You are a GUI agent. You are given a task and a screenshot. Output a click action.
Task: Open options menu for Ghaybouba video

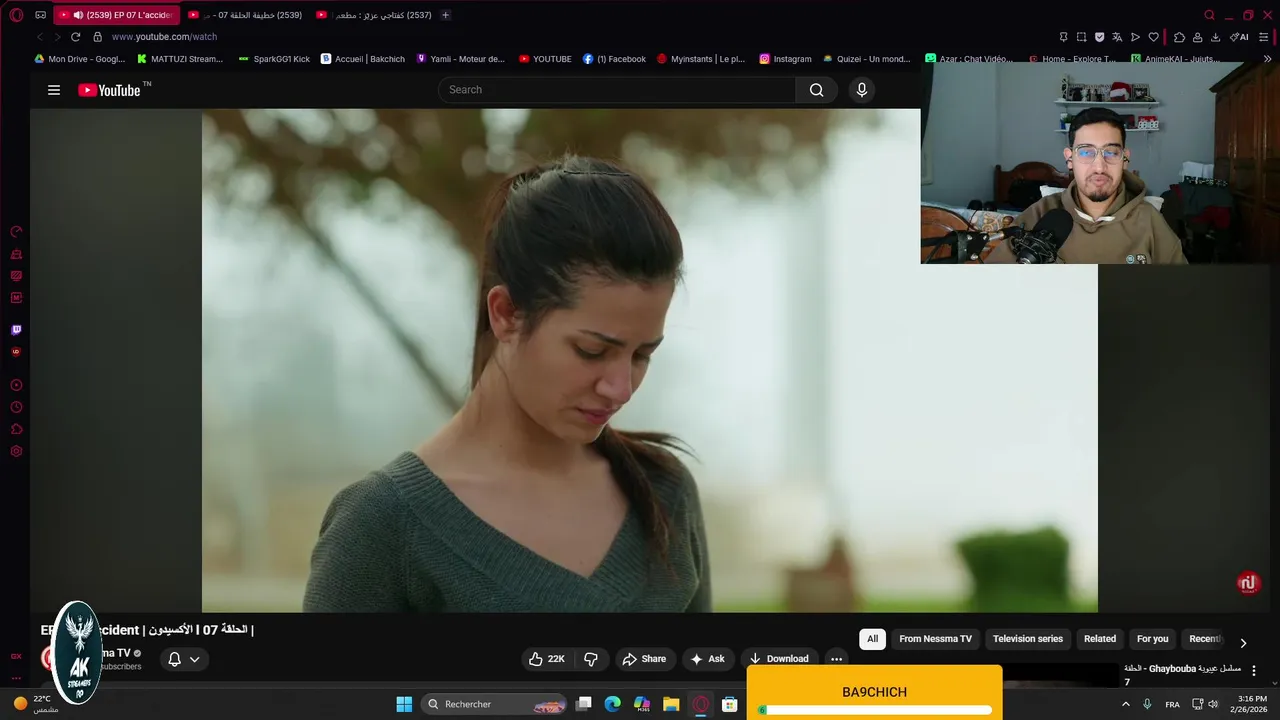click(1254, 671)
